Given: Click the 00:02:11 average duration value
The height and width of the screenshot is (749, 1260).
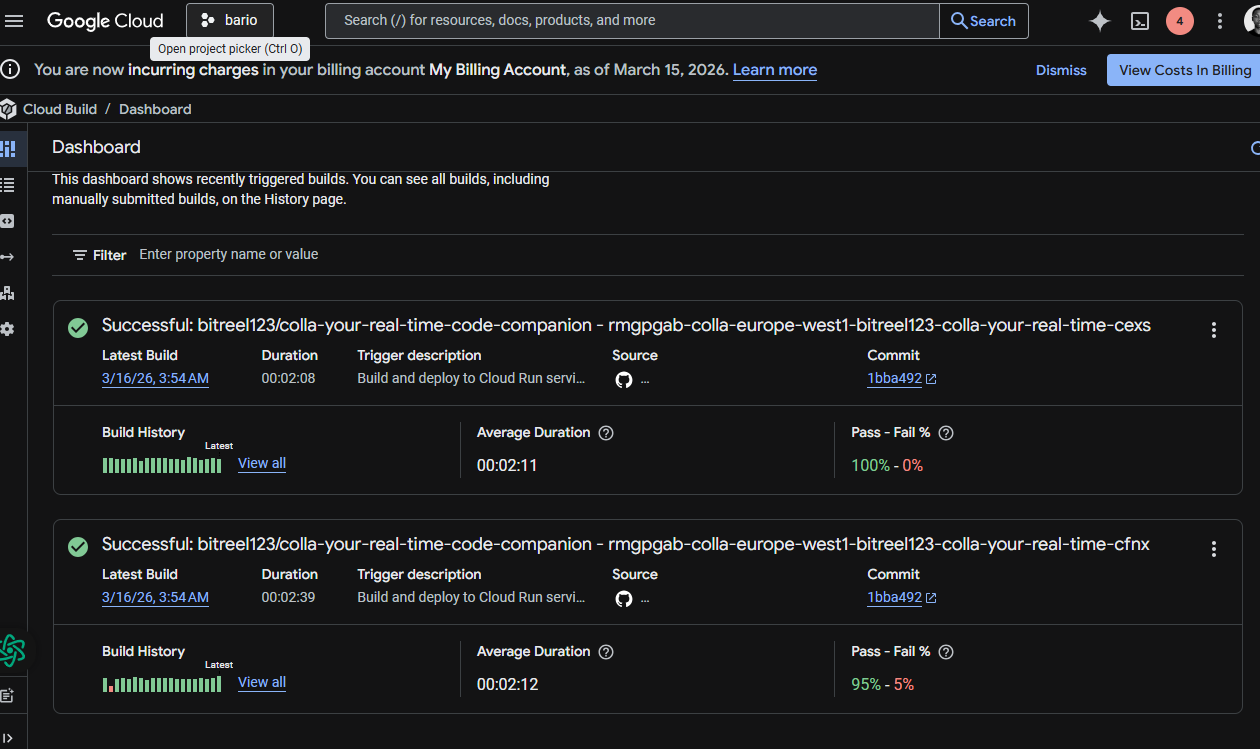Looking at the screenshot, I should (507, 466).
